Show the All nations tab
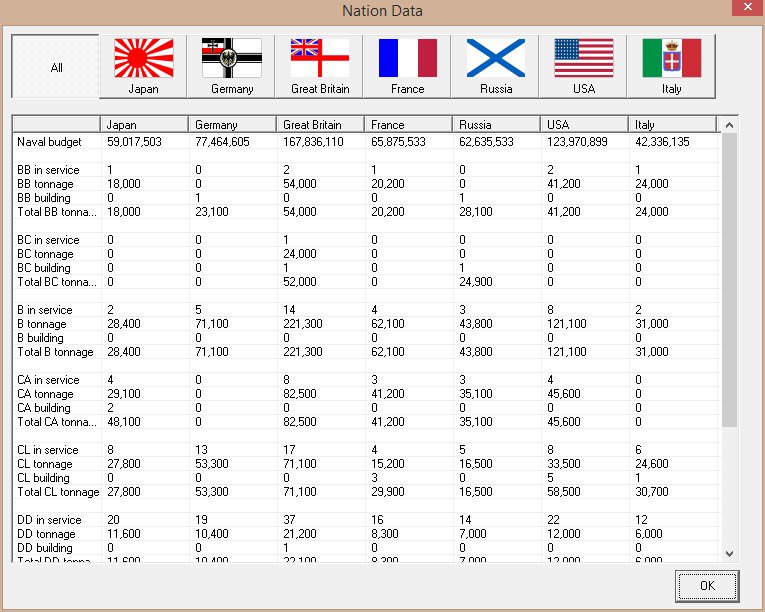765x612 pixels. pyautogui.click(x=56, y=66)
